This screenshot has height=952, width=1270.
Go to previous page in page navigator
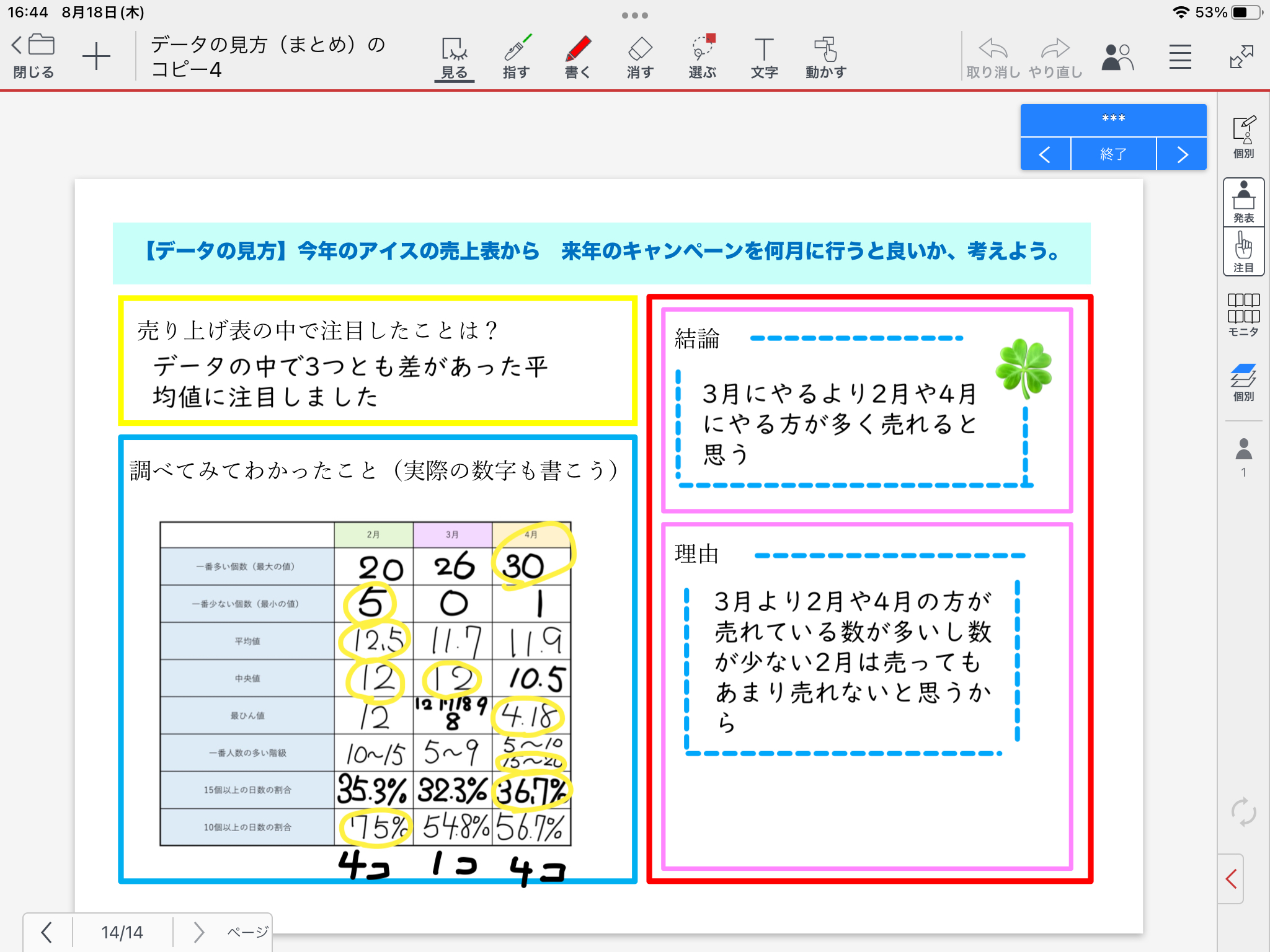(47, 932)
